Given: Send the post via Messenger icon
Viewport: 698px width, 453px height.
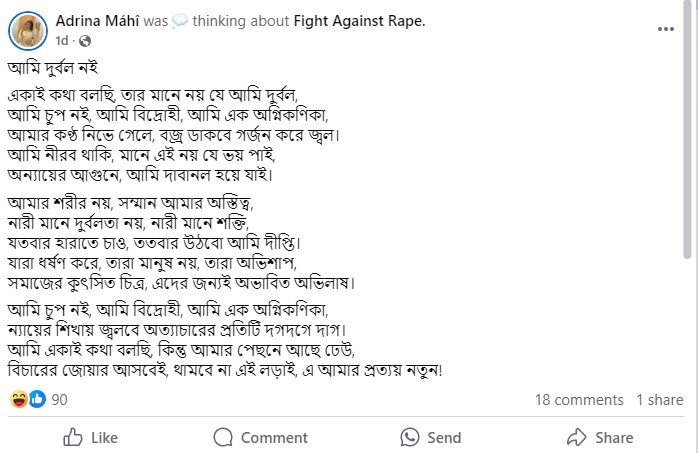Looking at the screenshot, I should [431, 437].
